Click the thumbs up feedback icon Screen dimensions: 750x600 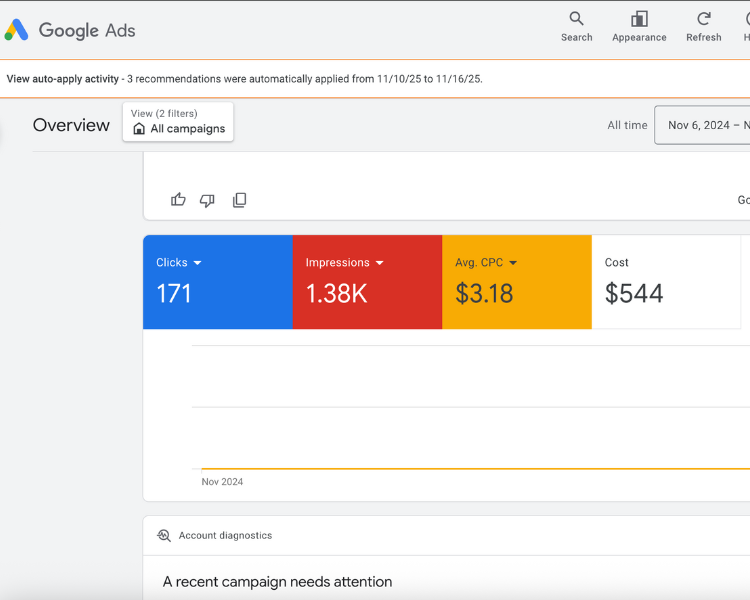178,200
